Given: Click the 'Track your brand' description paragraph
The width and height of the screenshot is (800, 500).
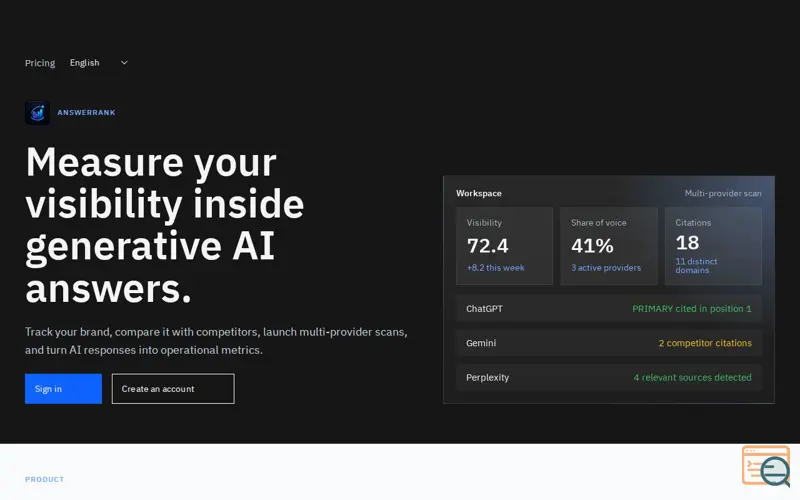Looking at the screenshot, I should [216, 341].
